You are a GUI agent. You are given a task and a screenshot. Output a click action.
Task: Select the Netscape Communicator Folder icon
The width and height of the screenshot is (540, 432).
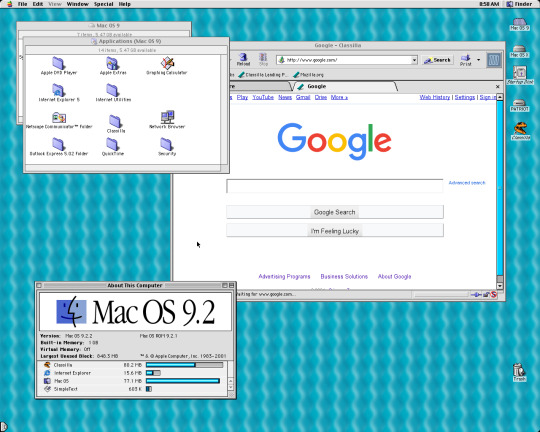coord(59,117)
